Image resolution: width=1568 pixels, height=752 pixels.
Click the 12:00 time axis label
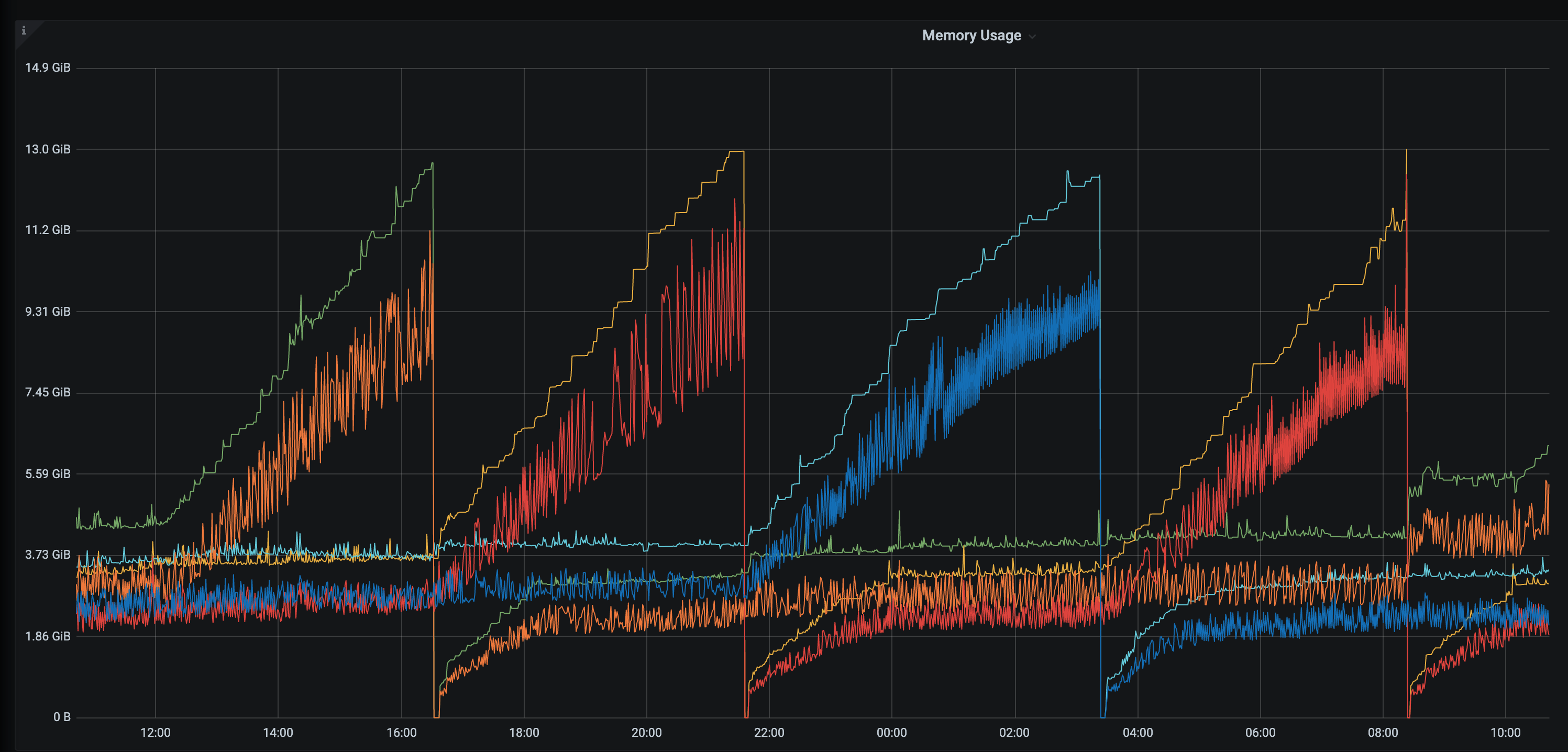coord(155,733)
